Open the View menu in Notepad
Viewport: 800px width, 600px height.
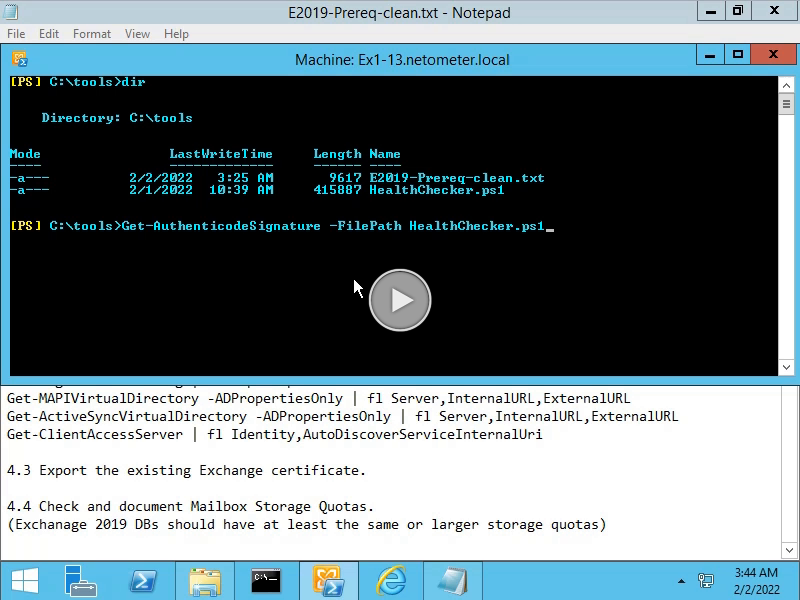(137, 34)
